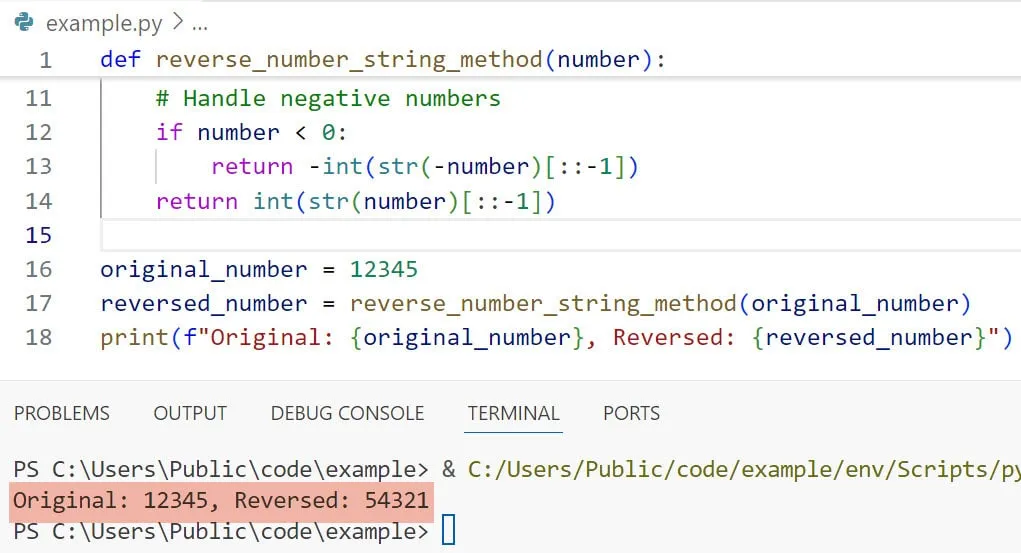
Task: Open the Python script path link in terminal
Action: pos(740,469)
